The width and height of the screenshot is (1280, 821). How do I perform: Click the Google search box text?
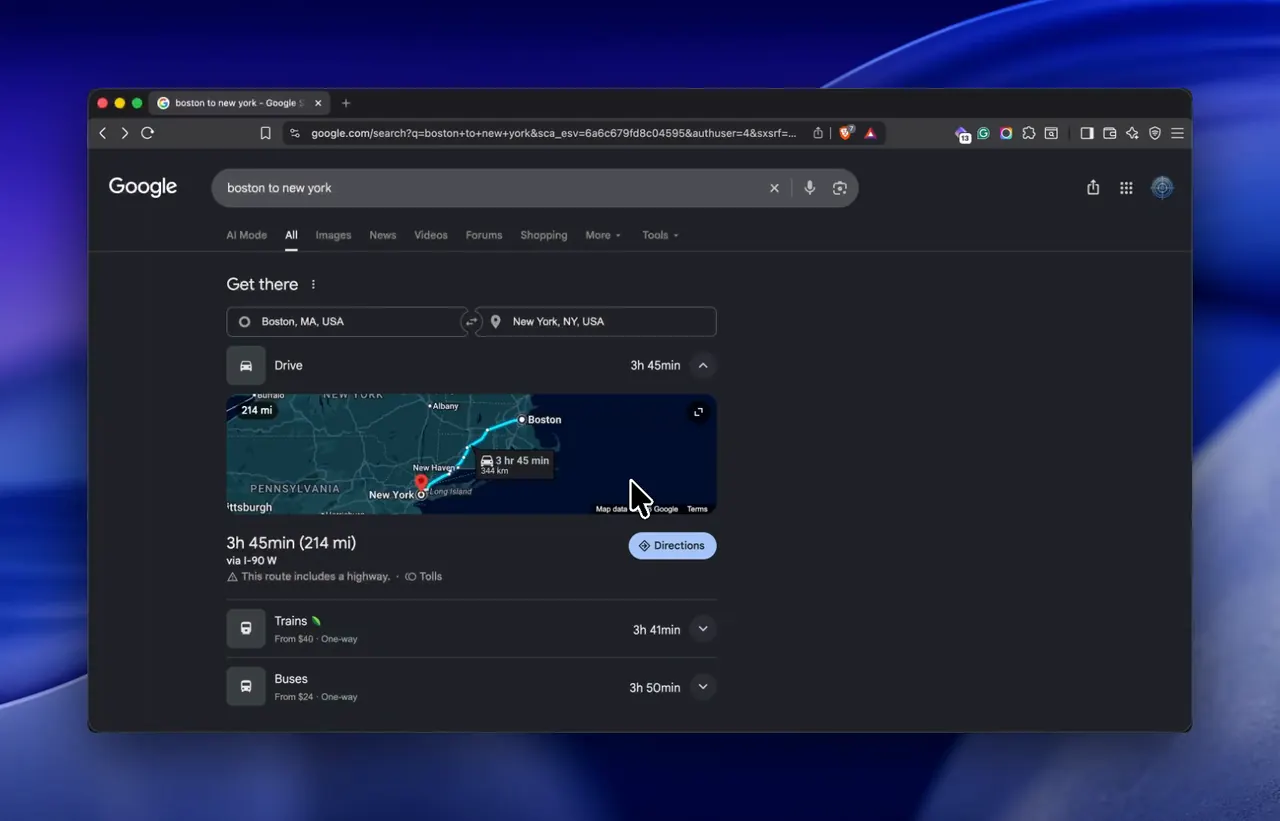click(279, 188)
